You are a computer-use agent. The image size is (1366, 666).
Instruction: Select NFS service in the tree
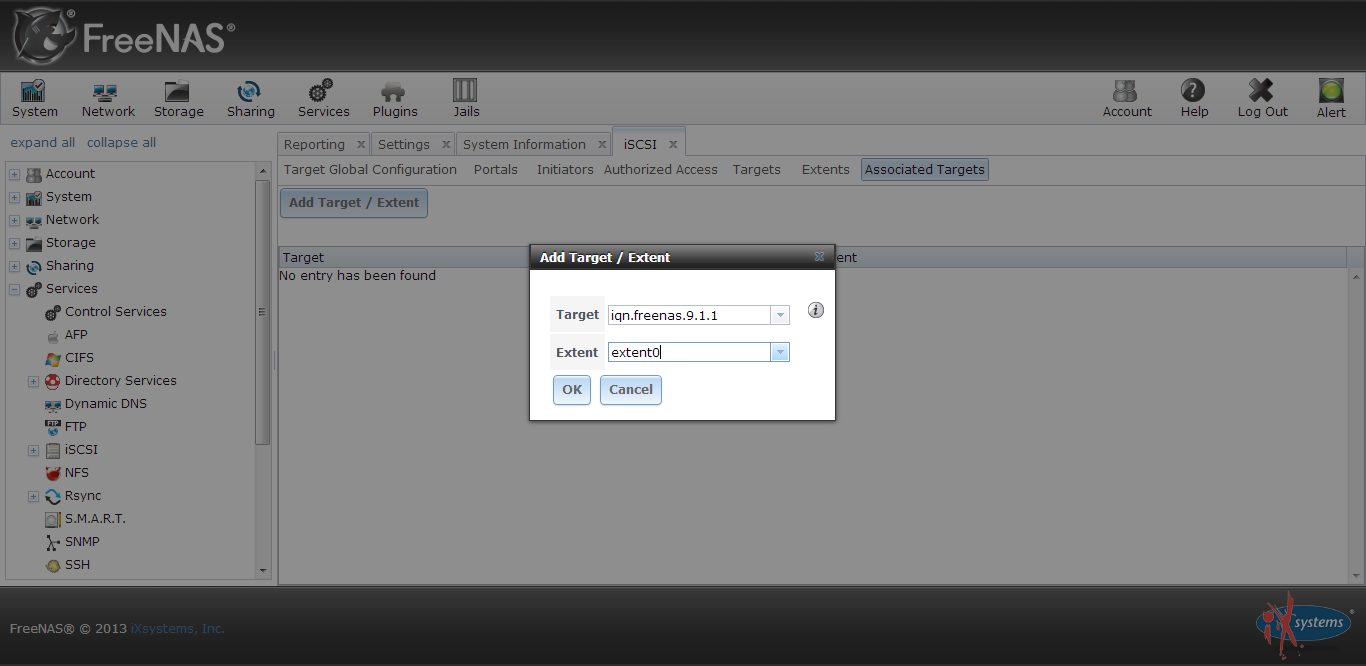[x=77, y=473]
